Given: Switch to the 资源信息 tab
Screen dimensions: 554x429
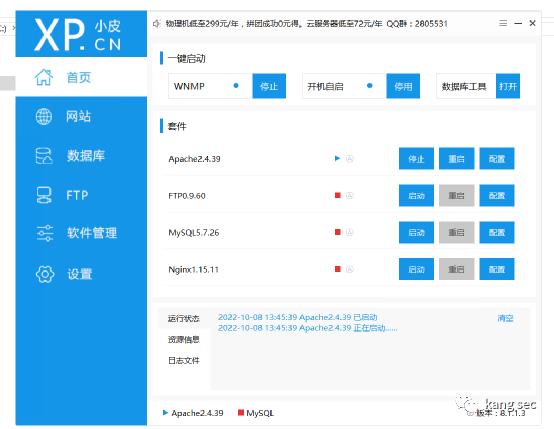Looking at the screenshot, I should pyautogui.click(x=184, y=340).
